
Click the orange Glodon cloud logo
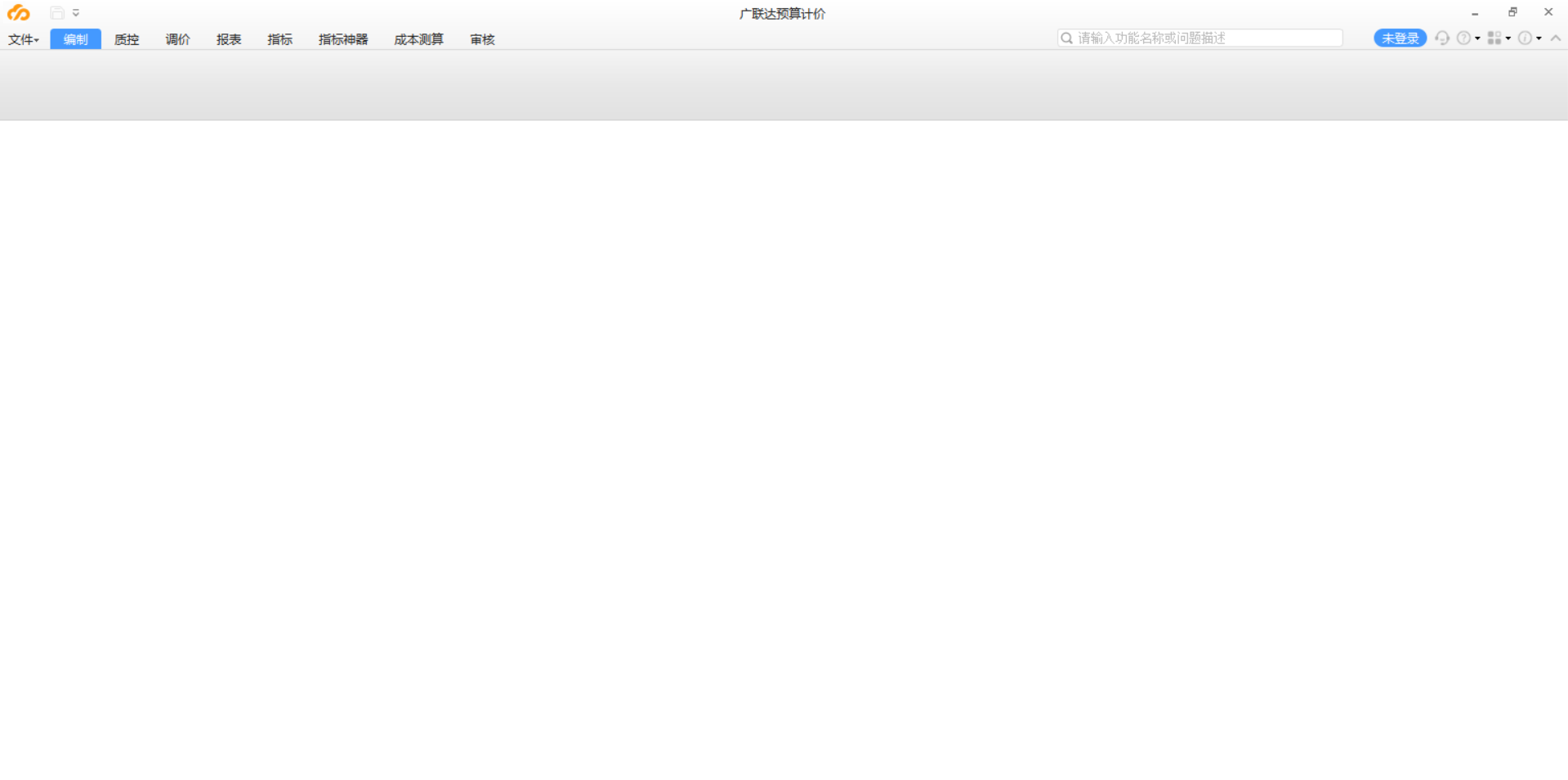pyautogui.click(x=18, y=13)
